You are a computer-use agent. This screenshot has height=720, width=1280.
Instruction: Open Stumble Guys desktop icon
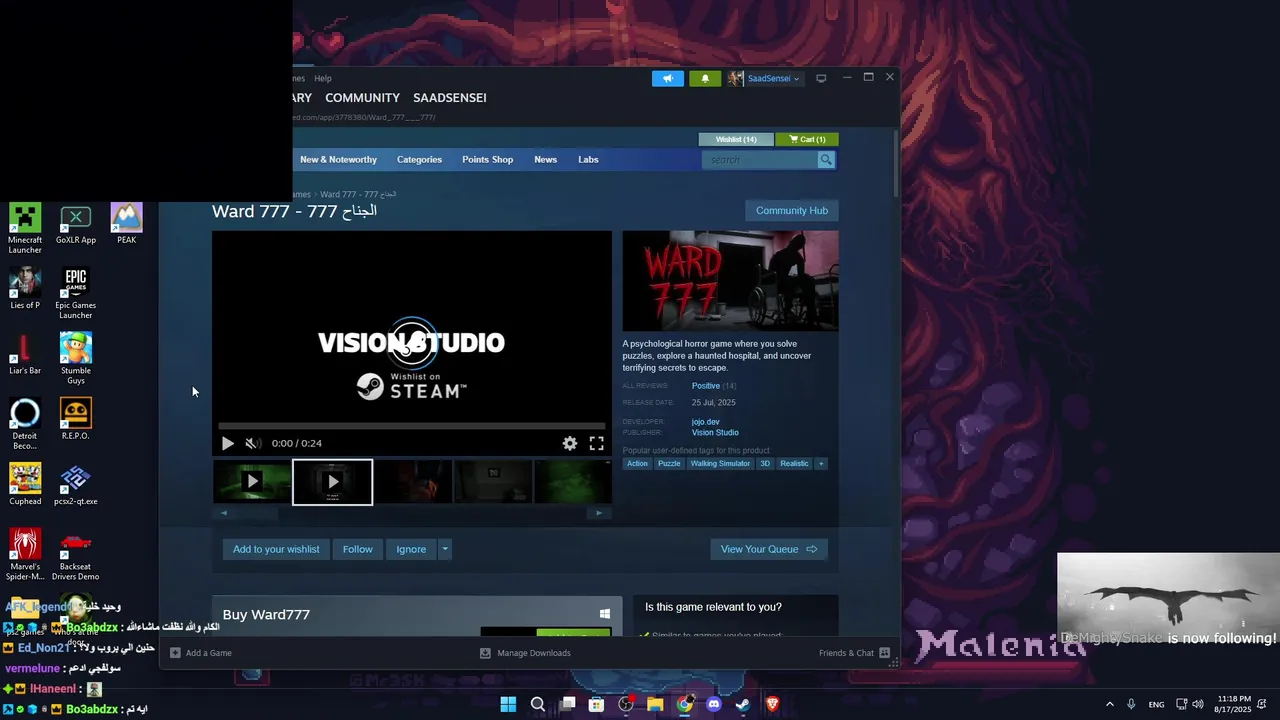click(x=76, y=359)
